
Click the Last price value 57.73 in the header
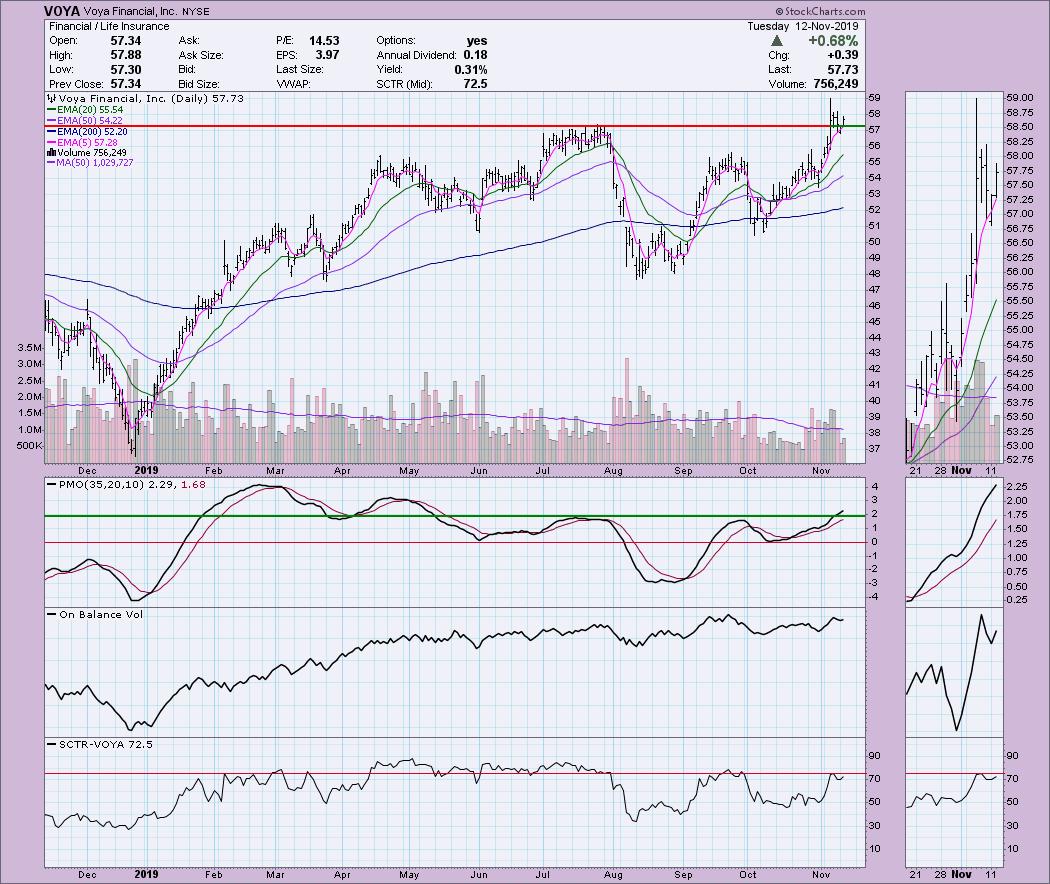pos(844,69)
